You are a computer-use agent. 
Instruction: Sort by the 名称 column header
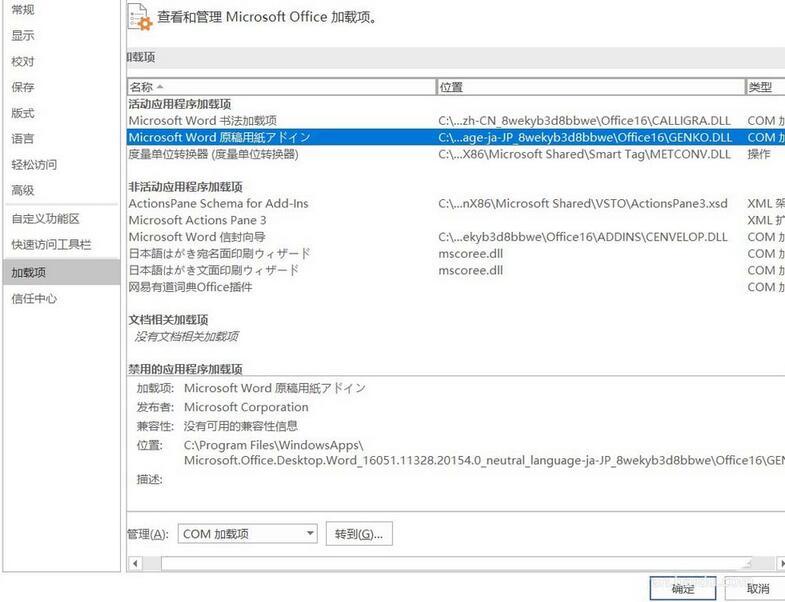tap(282, 87)
